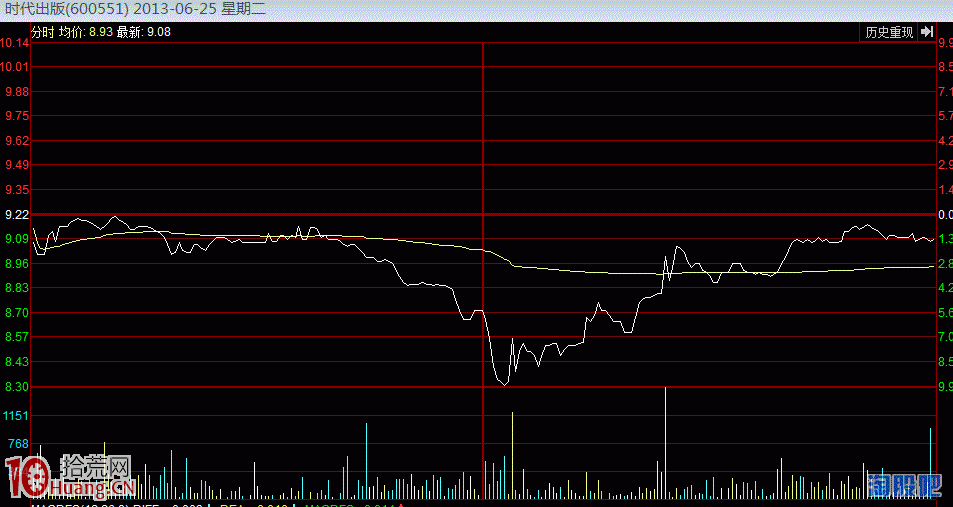
Task: Click the 10.14 top price axis label
Action: pyautogui.click(x=15, y=43)
